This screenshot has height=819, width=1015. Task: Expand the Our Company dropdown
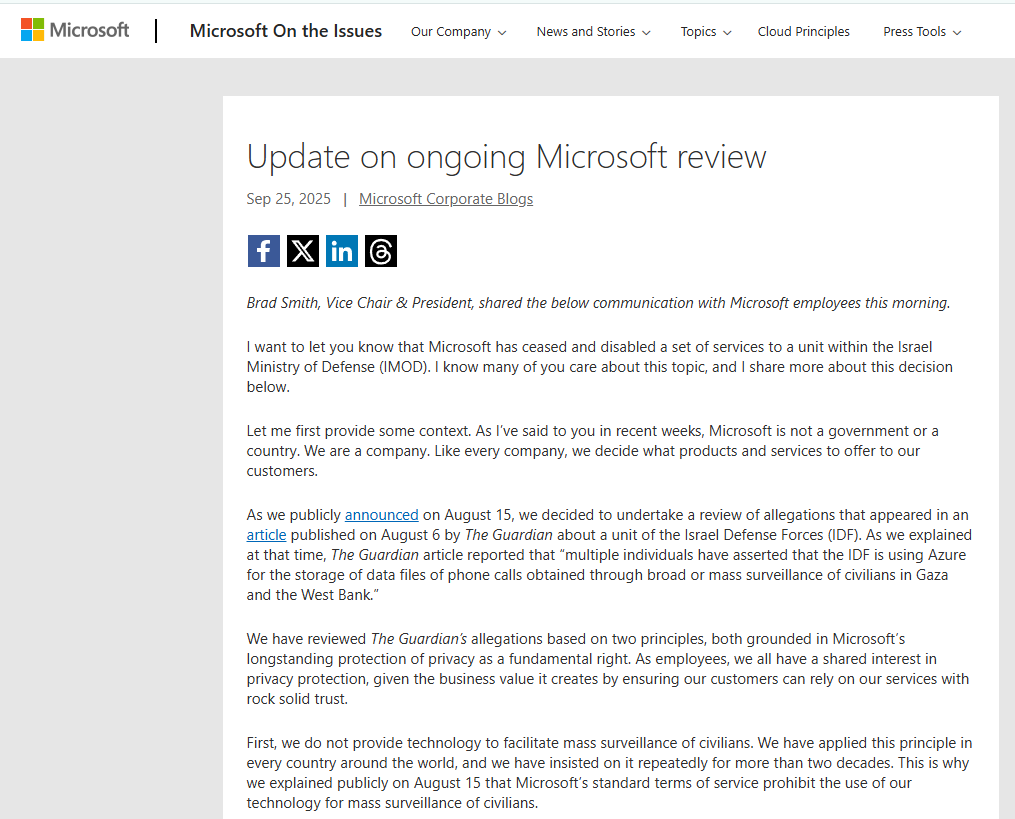coord(458,32)
